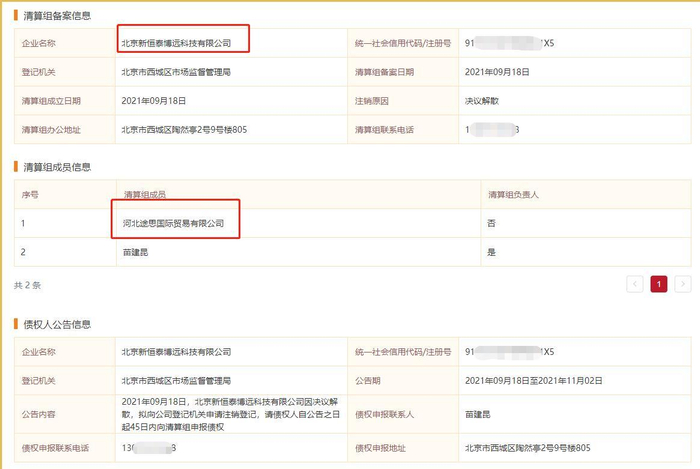Select row number 1 in member table
This screenshot has height=469, width=700.
(23, 223)
